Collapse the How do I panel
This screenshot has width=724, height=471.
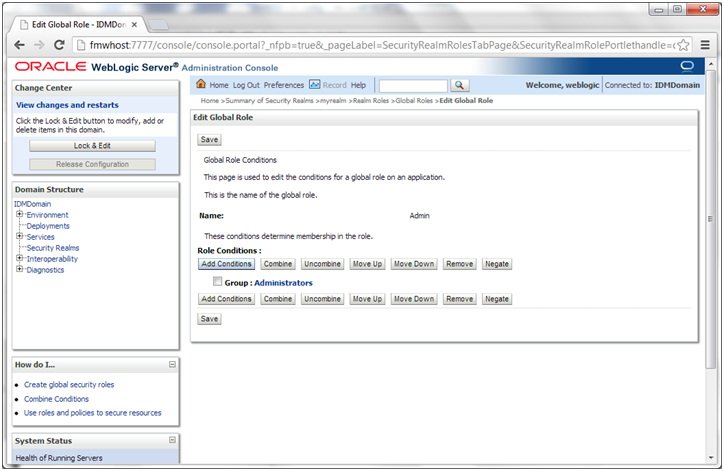point(172,364)
